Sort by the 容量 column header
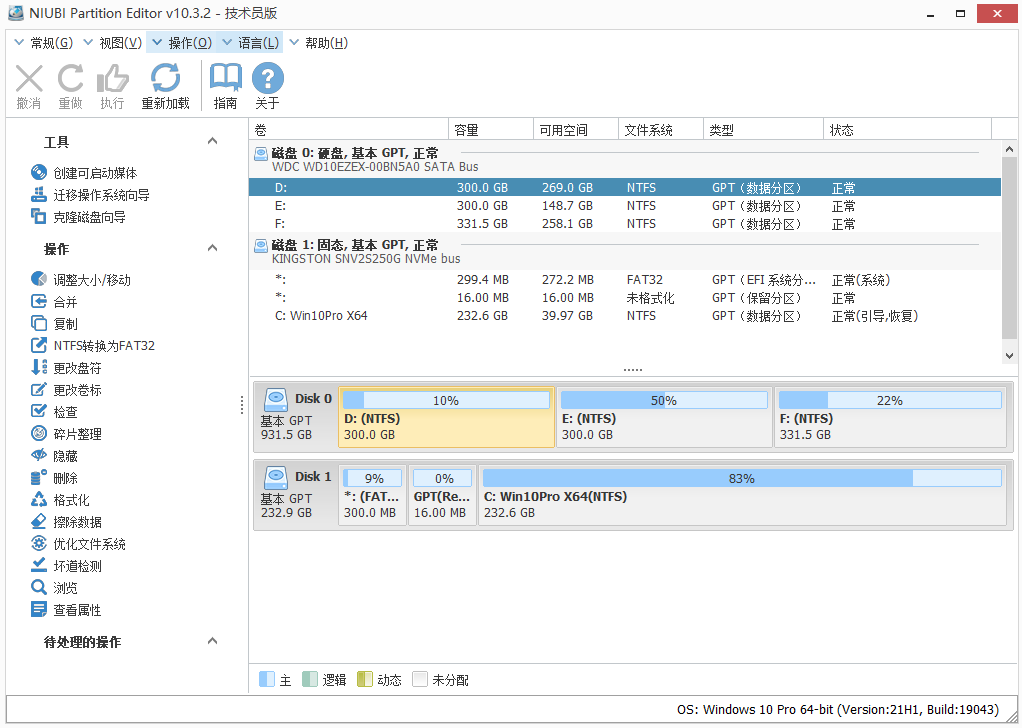 point(491,130)
